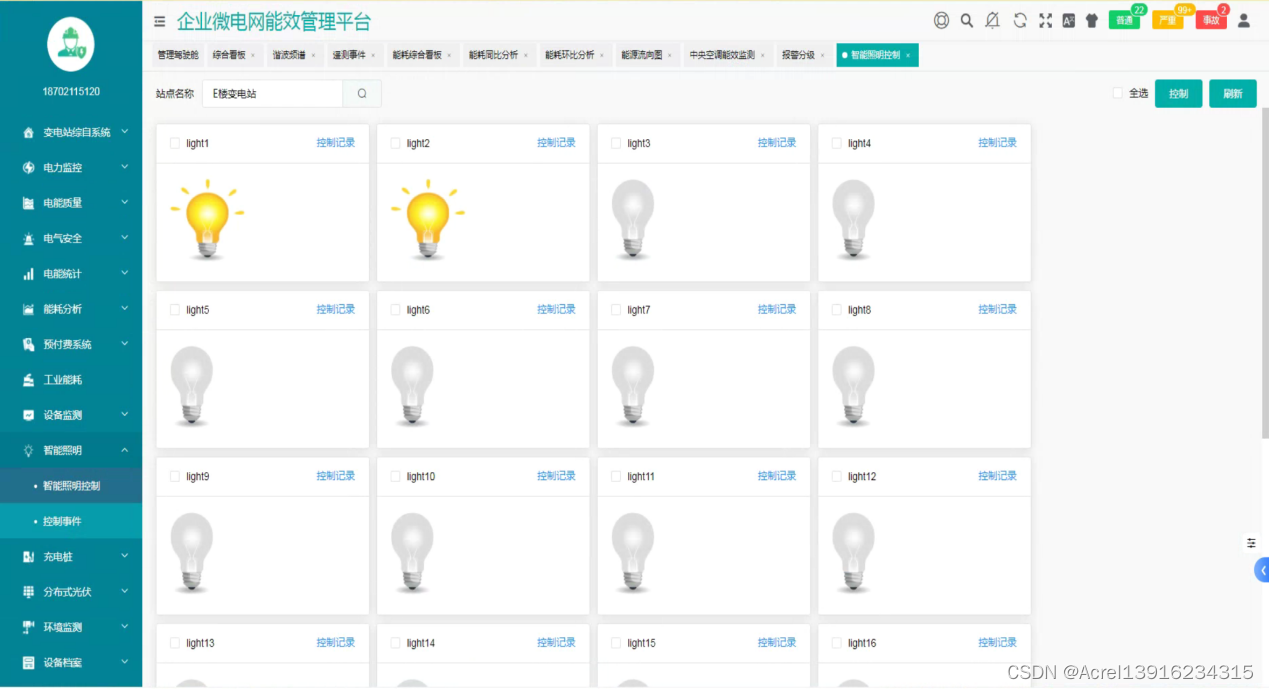Expand the 预付费系统 sidebar menu
Screen dimensions: 1269x689
point(71,345)
